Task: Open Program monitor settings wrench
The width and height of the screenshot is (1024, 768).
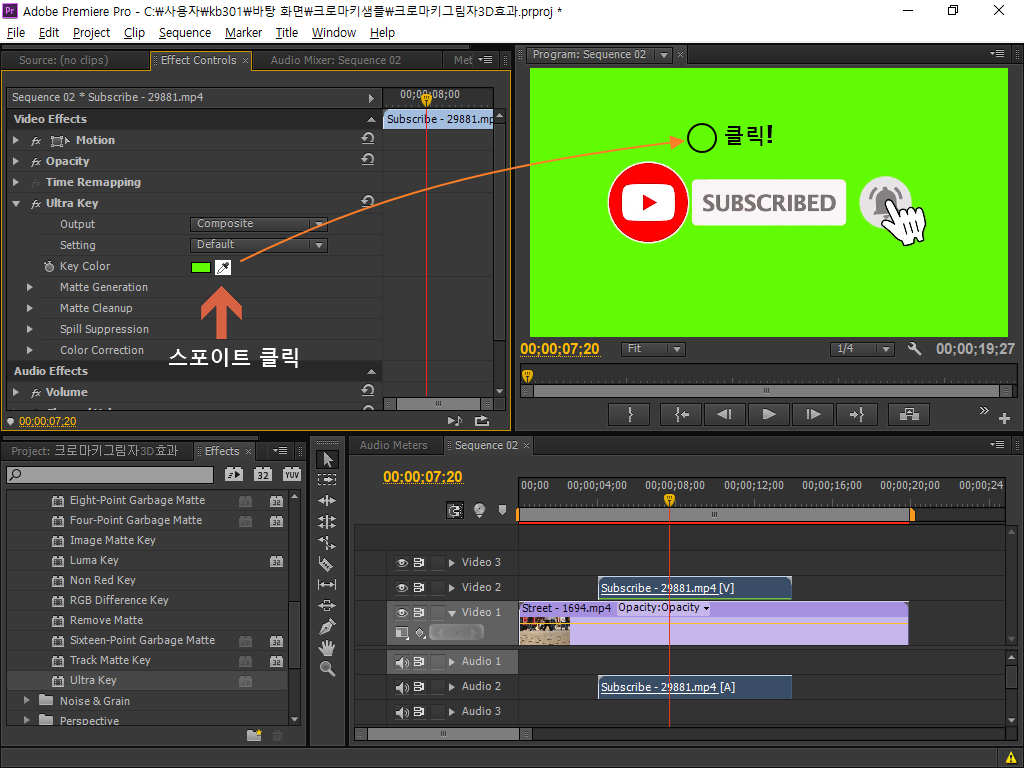Action: pos(914,349)
